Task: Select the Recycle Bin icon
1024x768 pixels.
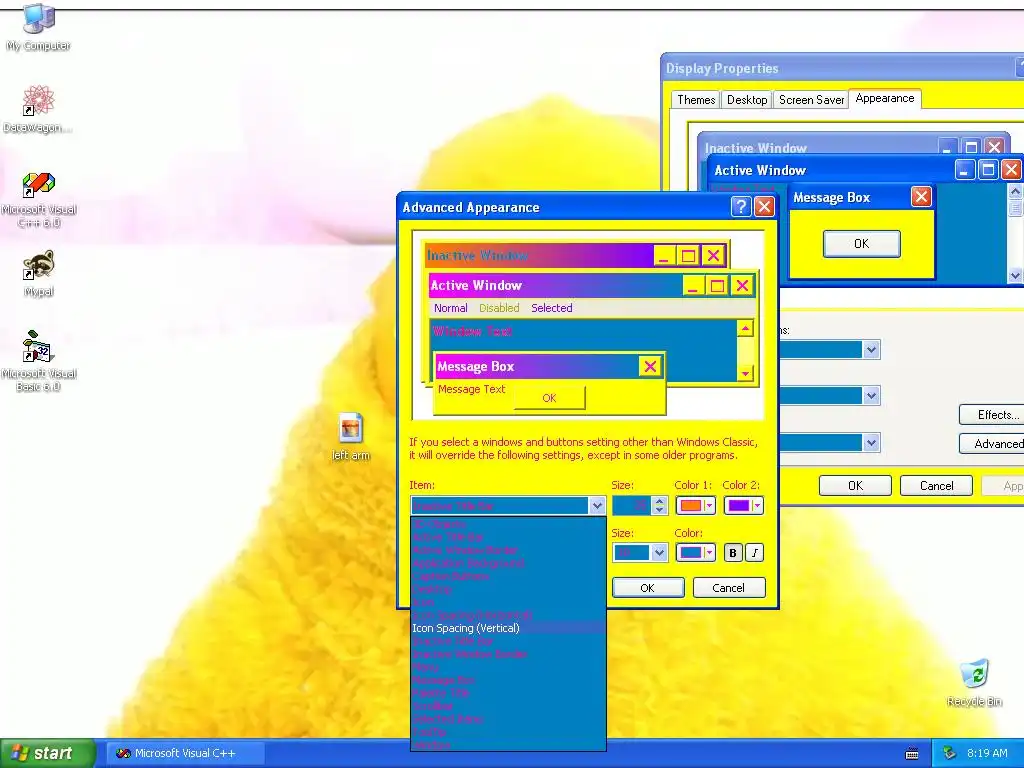Action: [x=974, y=682]
